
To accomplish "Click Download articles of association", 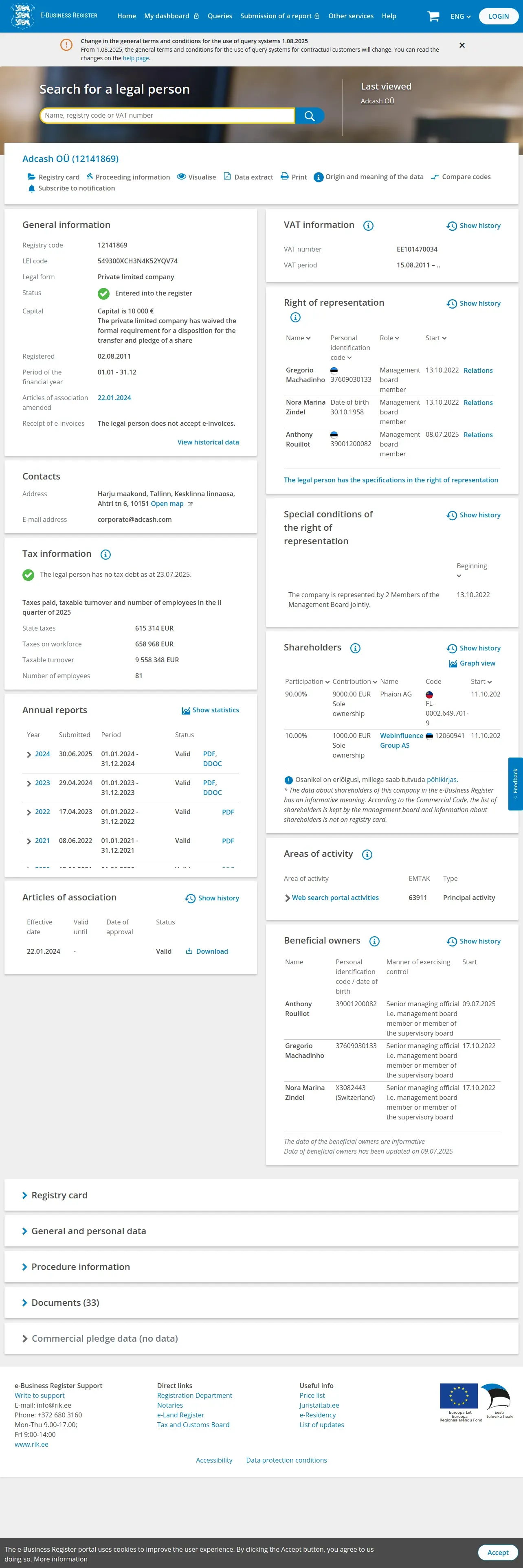I will click(207, 951).
